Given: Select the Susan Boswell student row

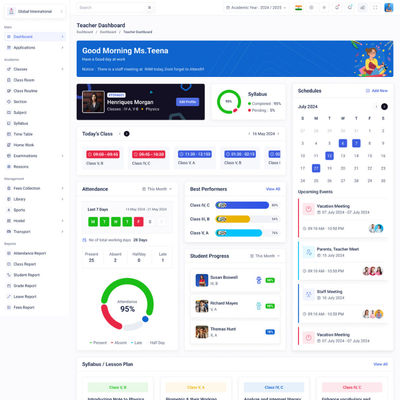Looking at the screenshot, I should tap(235, 280).
